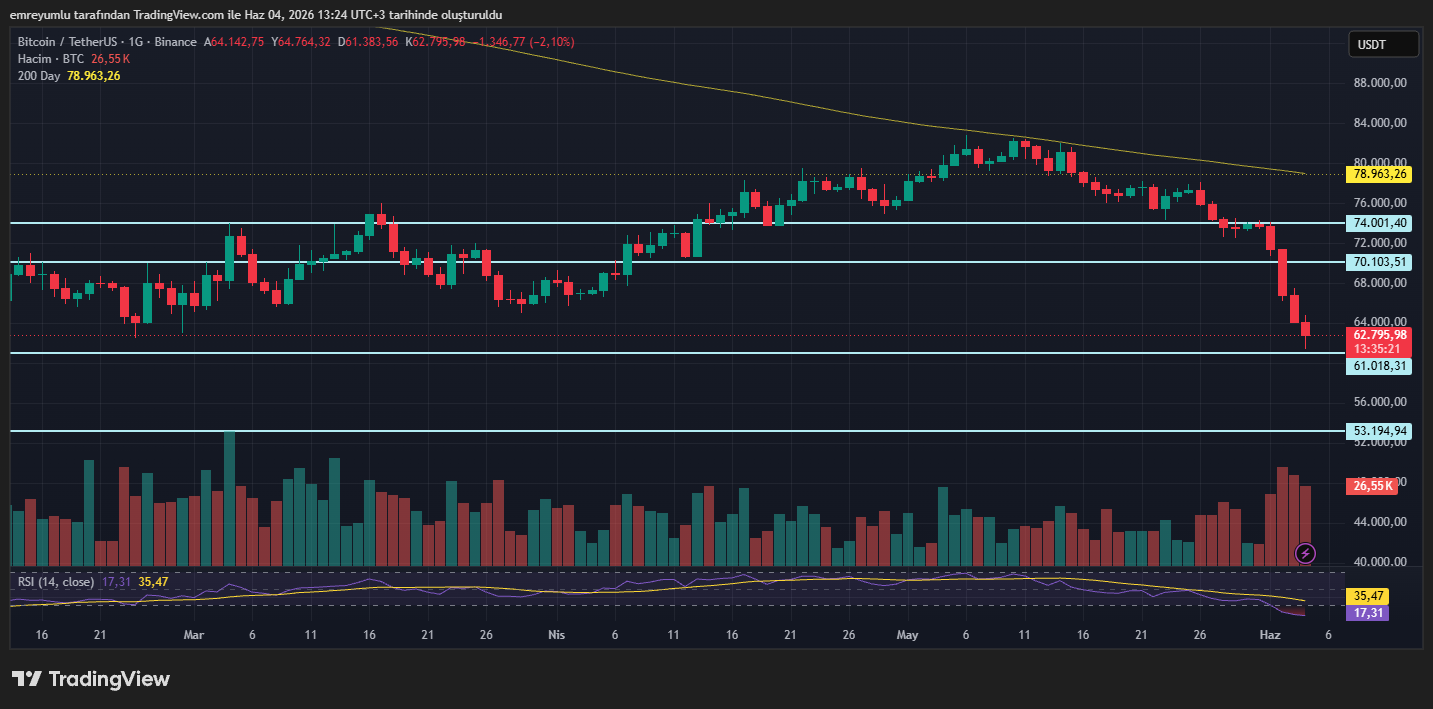Click the 'May' label on the time axis
This screenshot has width=1433, height=709.
coord(908,635)
